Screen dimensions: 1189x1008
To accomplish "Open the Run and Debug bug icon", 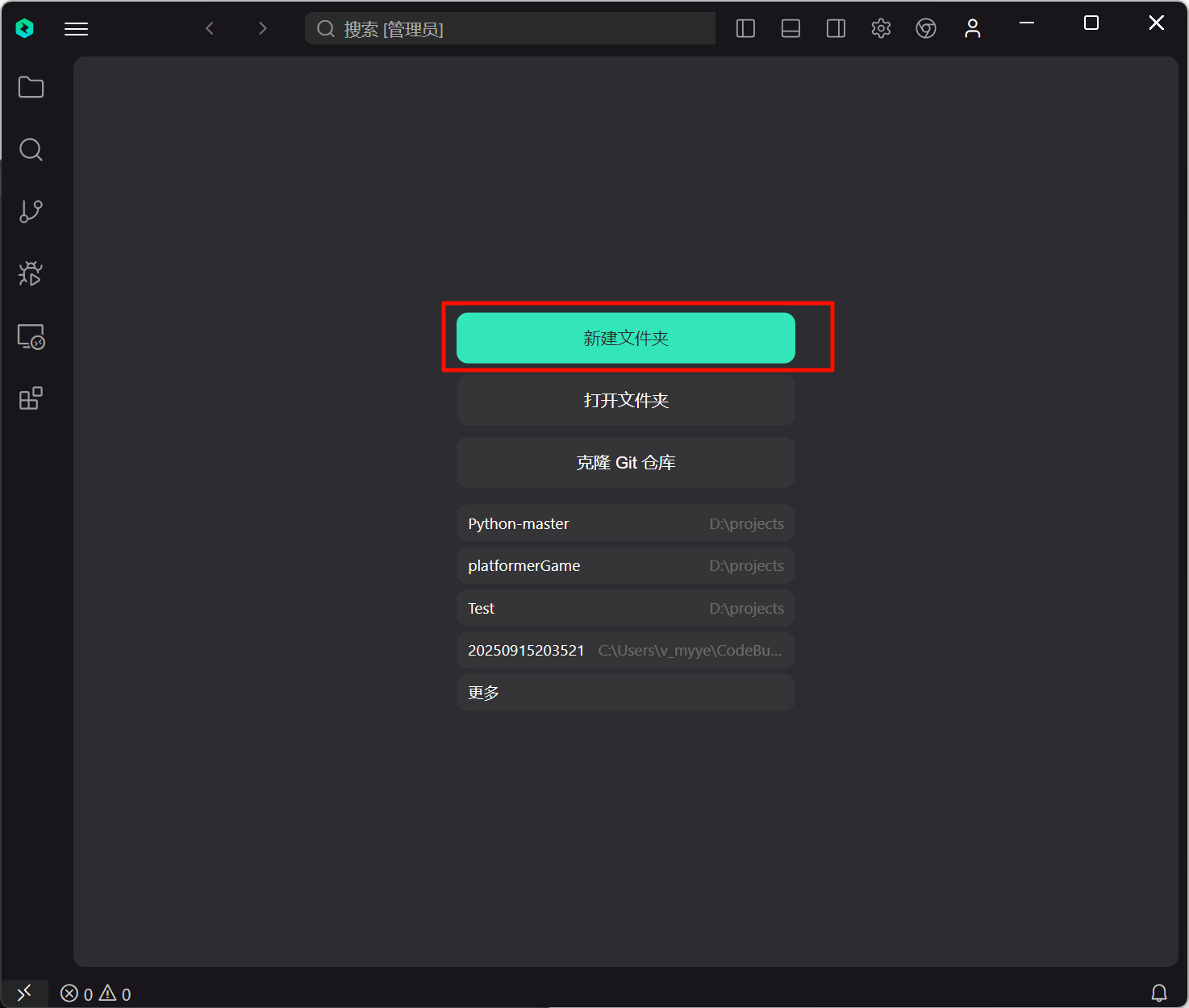I will point(31,273).
